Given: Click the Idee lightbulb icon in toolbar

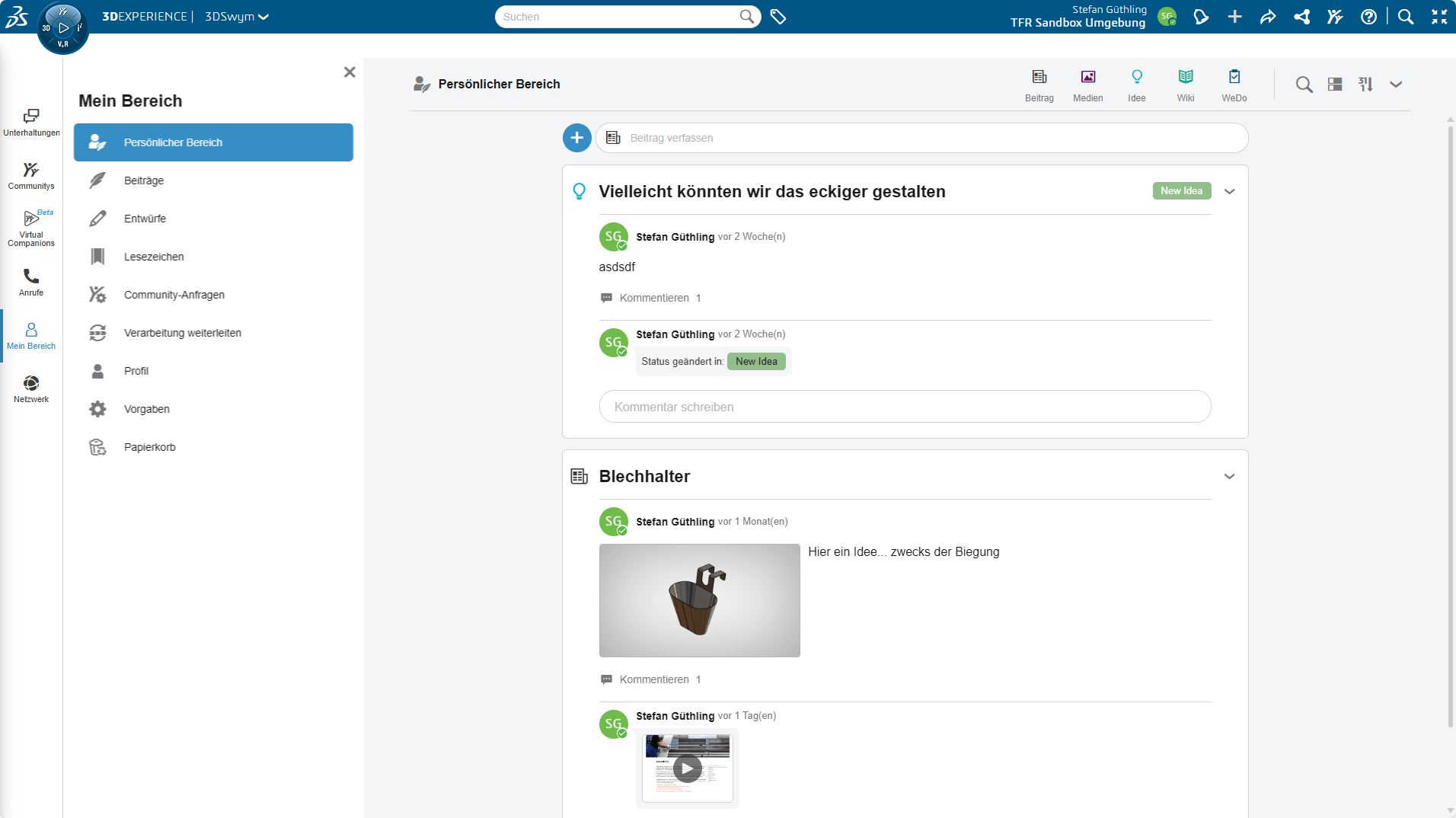Looking at the screenshot, I should coord(1136,78).
